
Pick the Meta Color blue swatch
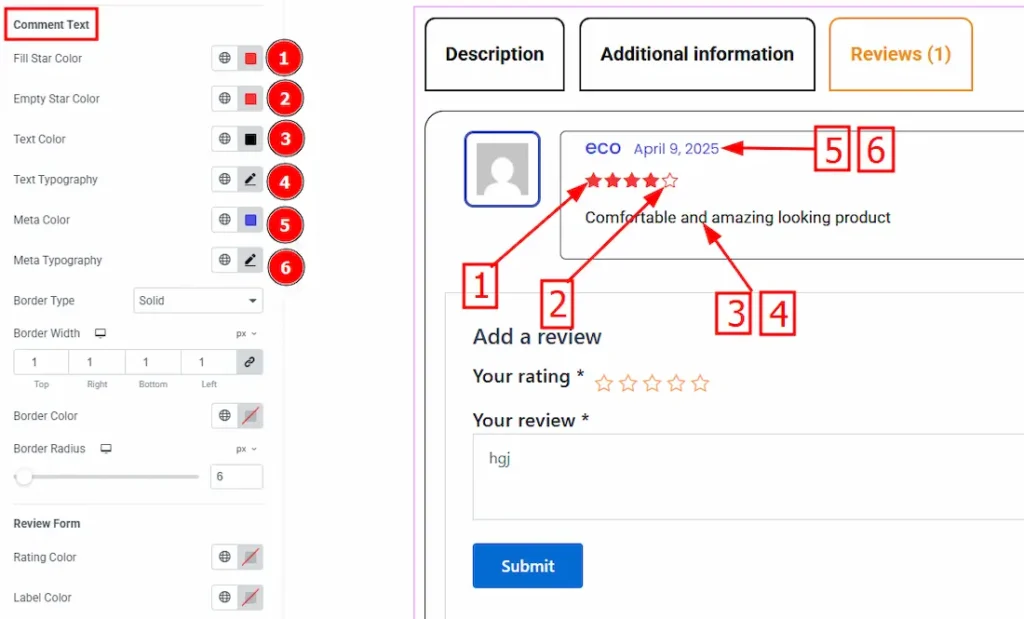[250, 220]
